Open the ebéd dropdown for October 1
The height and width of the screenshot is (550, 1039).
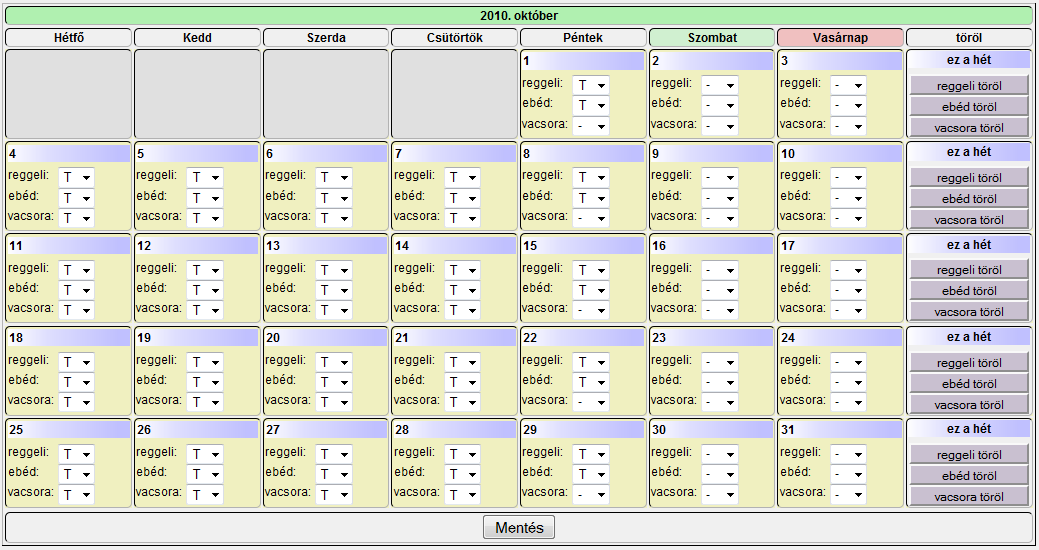click(x=591, y=105)
